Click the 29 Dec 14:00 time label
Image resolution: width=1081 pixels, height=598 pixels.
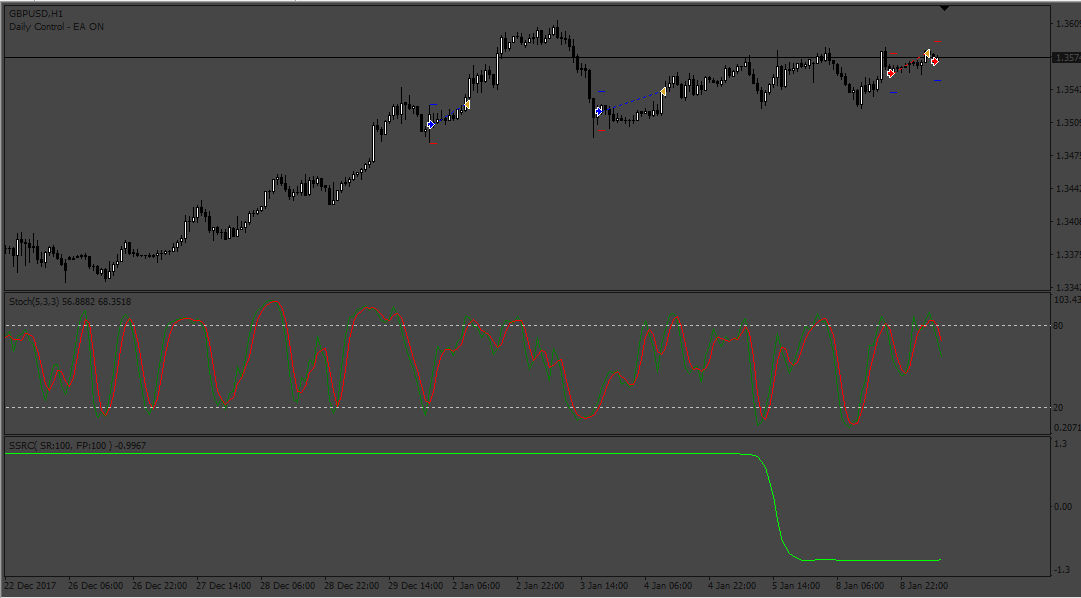416,586
